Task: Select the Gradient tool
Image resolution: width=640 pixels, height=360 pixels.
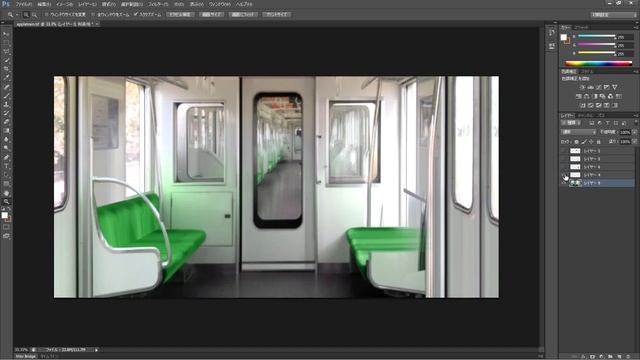Action: click(6, 131)
